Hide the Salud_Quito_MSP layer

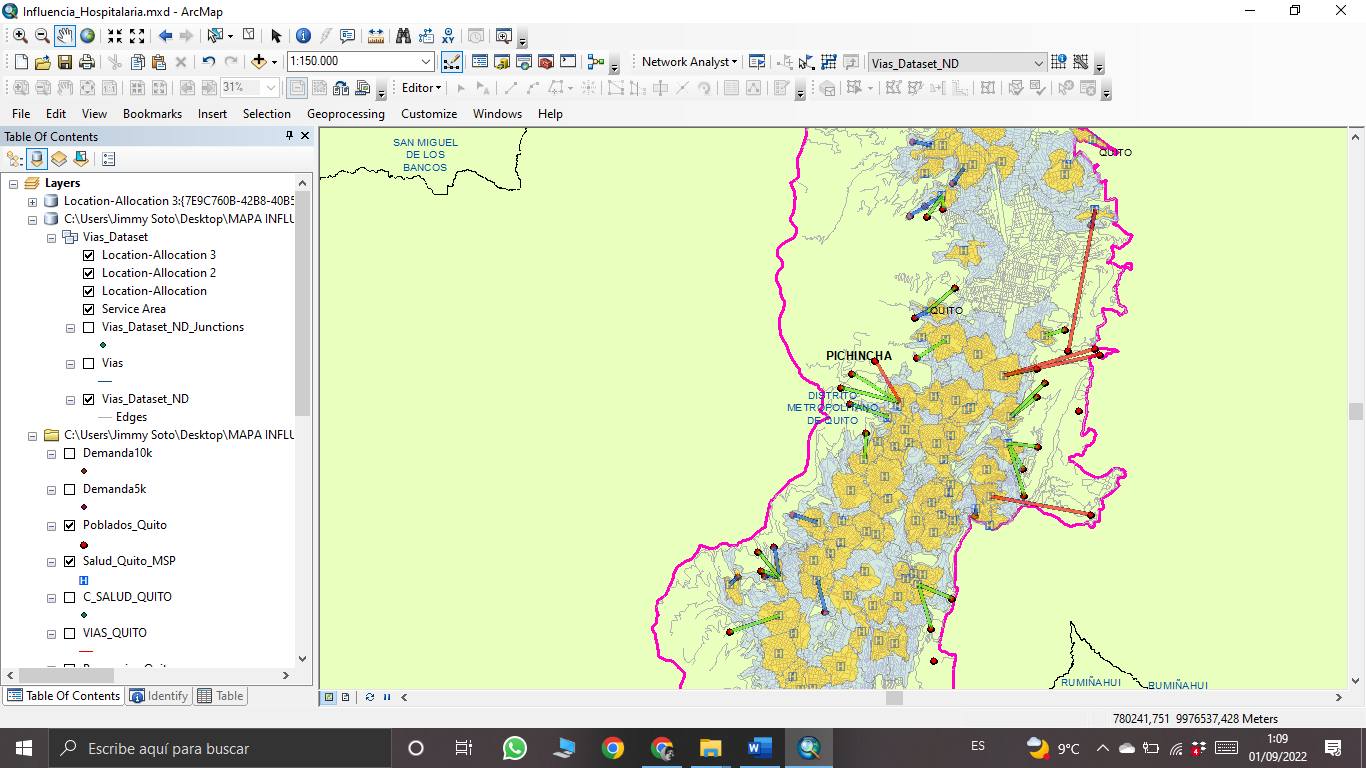pyautogui.click(x=69, y=561)
